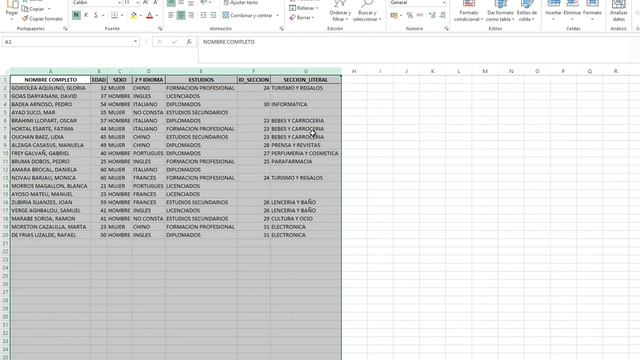Decrease font size with smaller A
The image size is (640, 360).
[x=156, y=2]
